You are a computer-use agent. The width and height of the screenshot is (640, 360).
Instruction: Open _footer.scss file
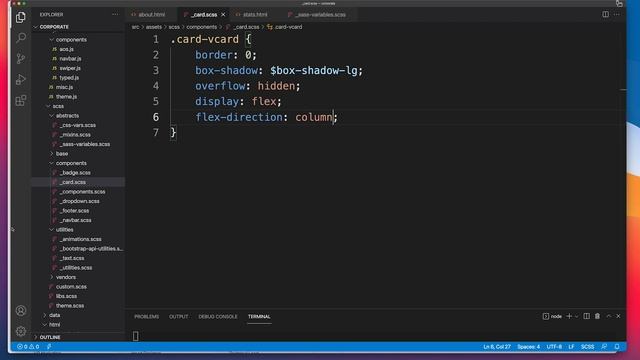click(x=74, y=211)
